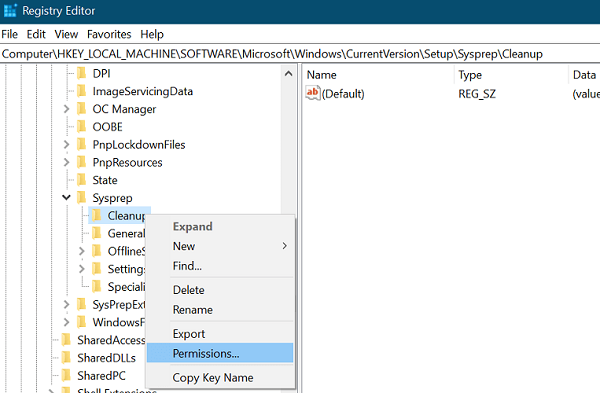Click the OC Manager folder icon
The width and height of the screenshot is (600, 393).
82,109
